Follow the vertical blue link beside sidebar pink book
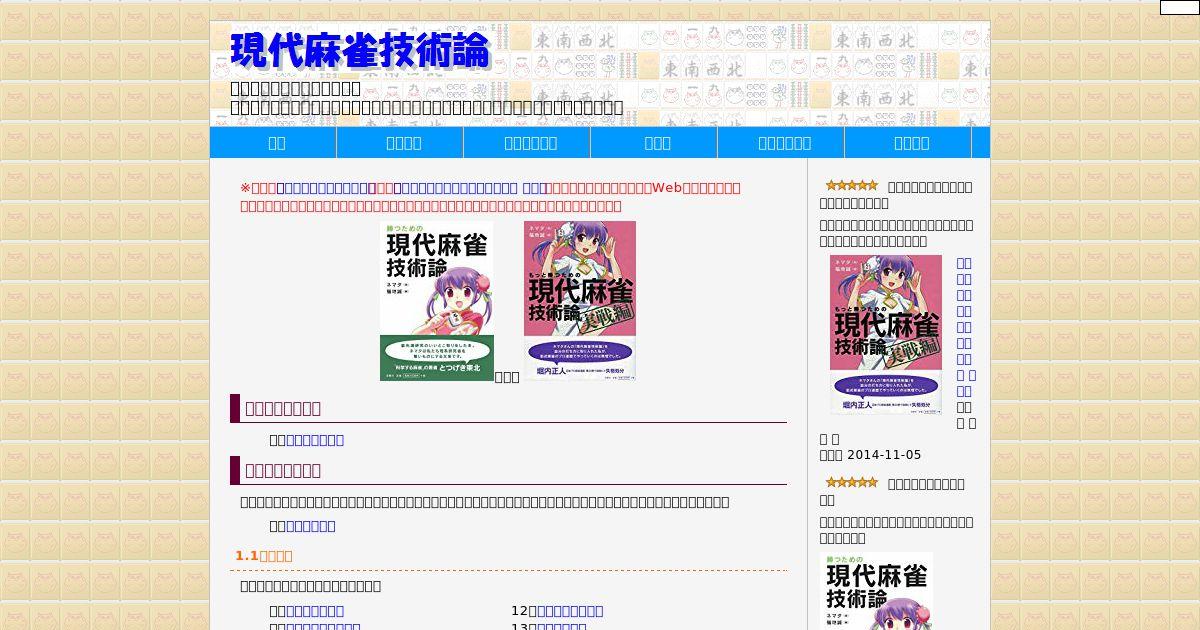Viewport: 1200px width, 630px height. (x=964, y=327)
